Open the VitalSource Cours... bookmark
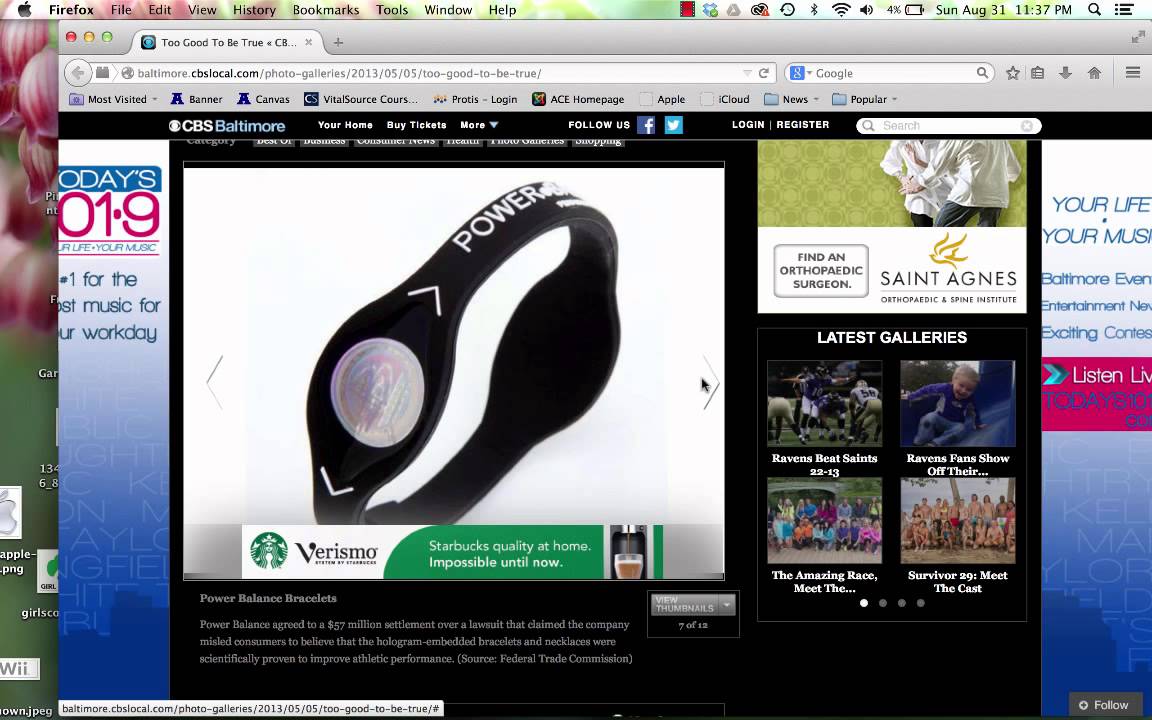1152x720 pixels. click(x=361, y=99)
